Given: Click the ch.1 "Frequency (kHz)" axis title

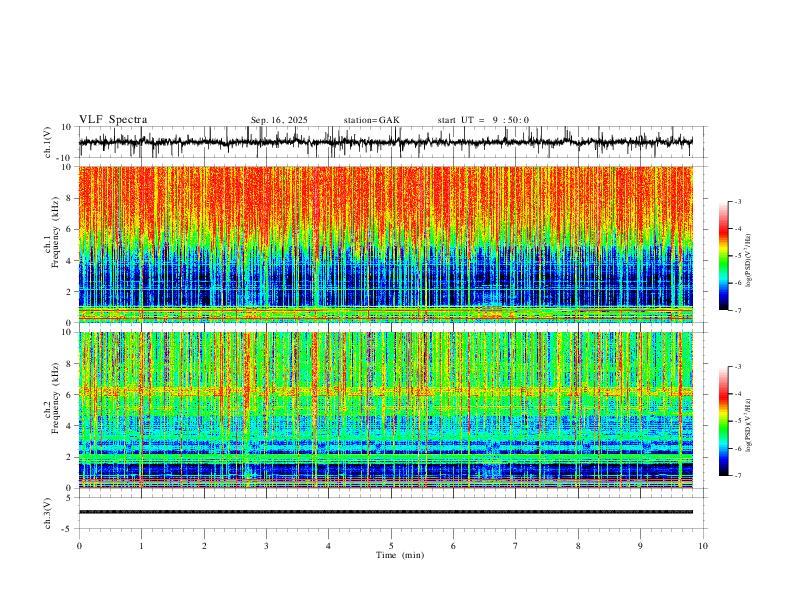Looking at the screenshot, I should tap(55, 232).
